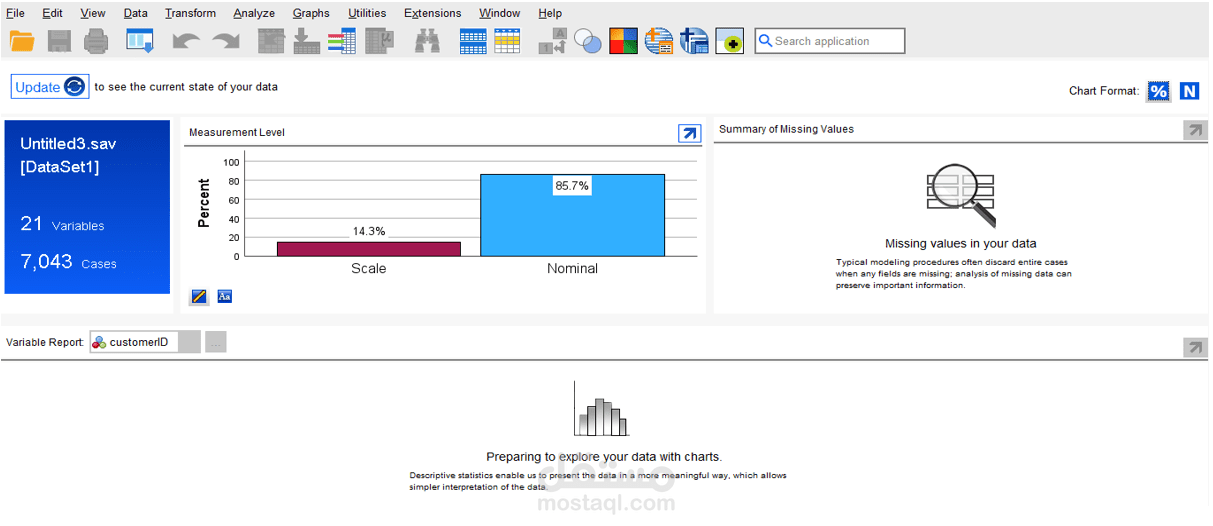
Task: Click the 'Summary of Missing Values' title
Action: 786,129
